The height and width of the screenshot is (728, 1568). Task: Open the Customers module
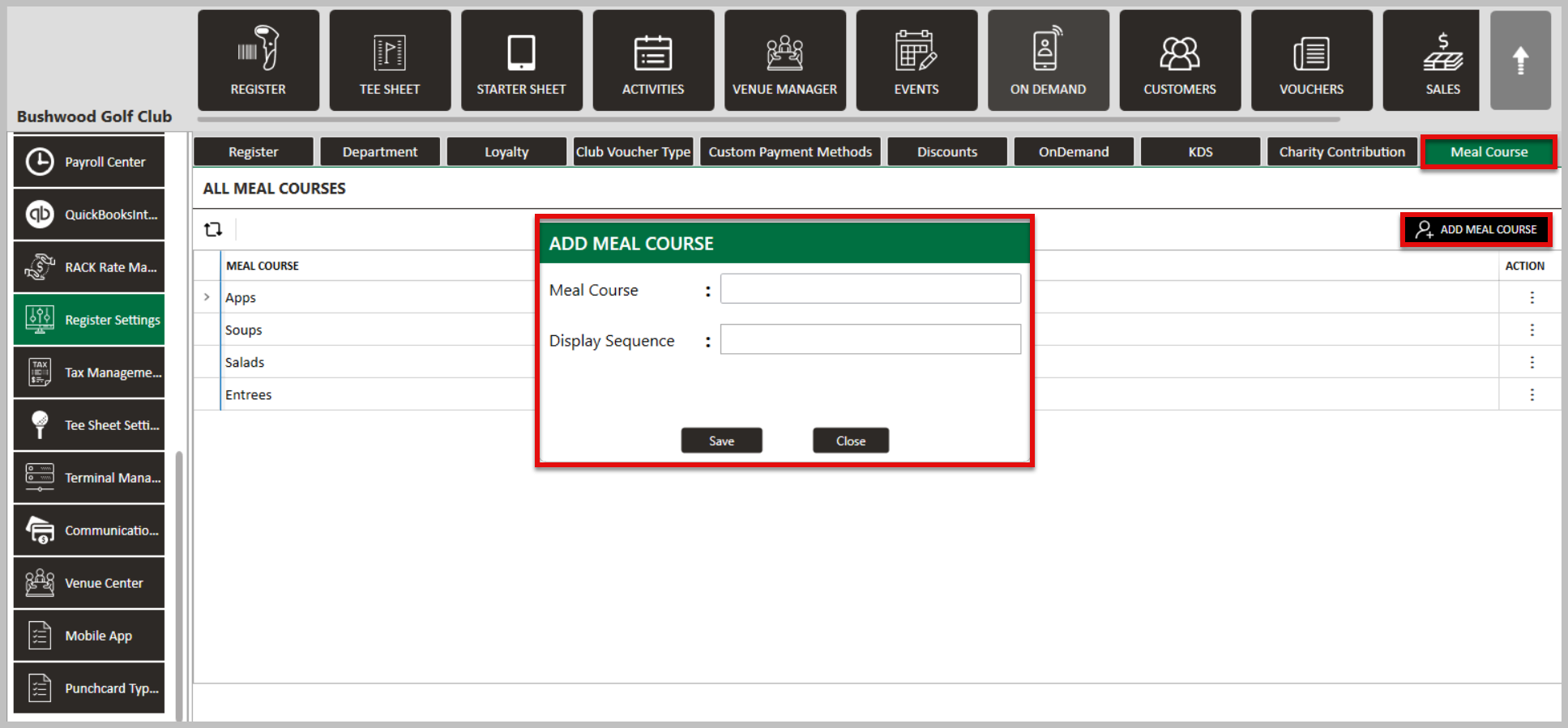pos(1180,61)
